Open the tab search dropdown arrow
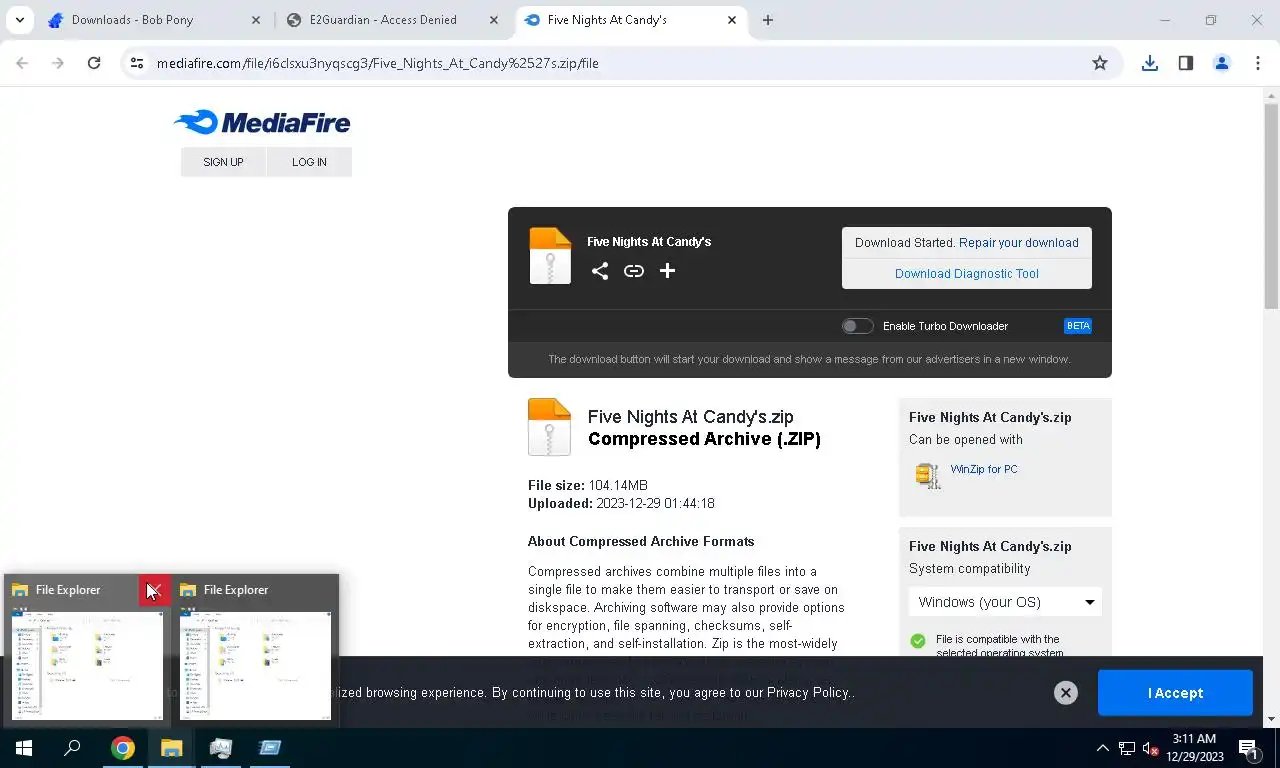The height and width of the screenshot is (768, 1280). pos(19,20)
